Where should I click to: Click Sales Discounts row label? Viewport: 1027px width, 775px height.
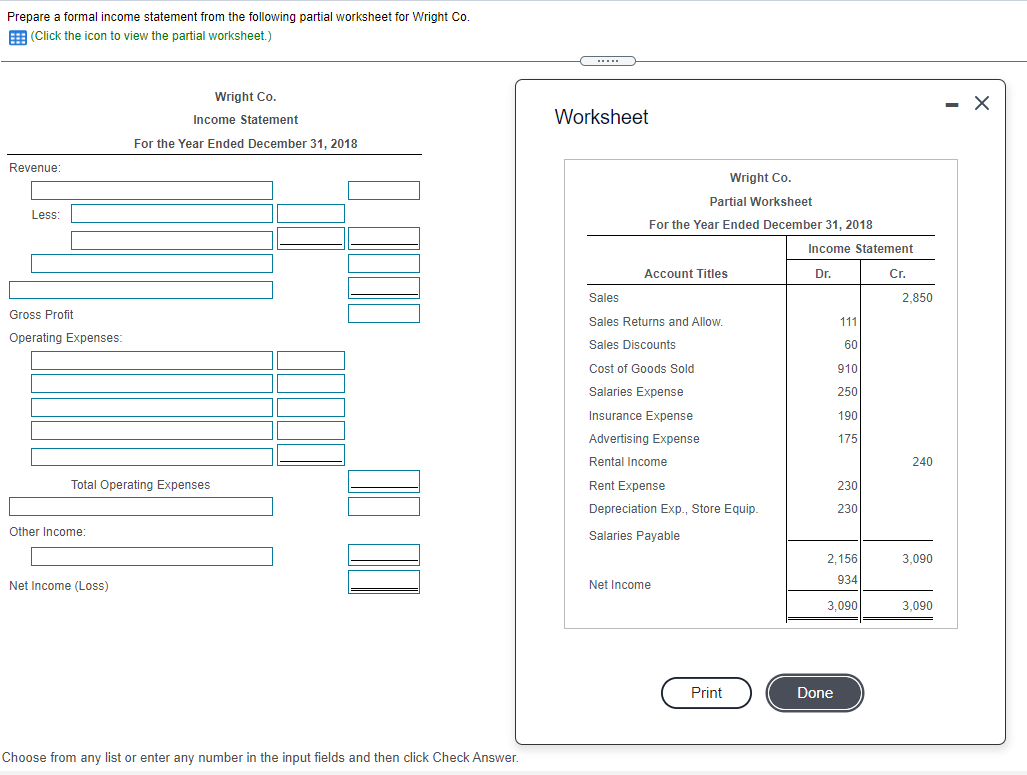click(x=632, y=345)
